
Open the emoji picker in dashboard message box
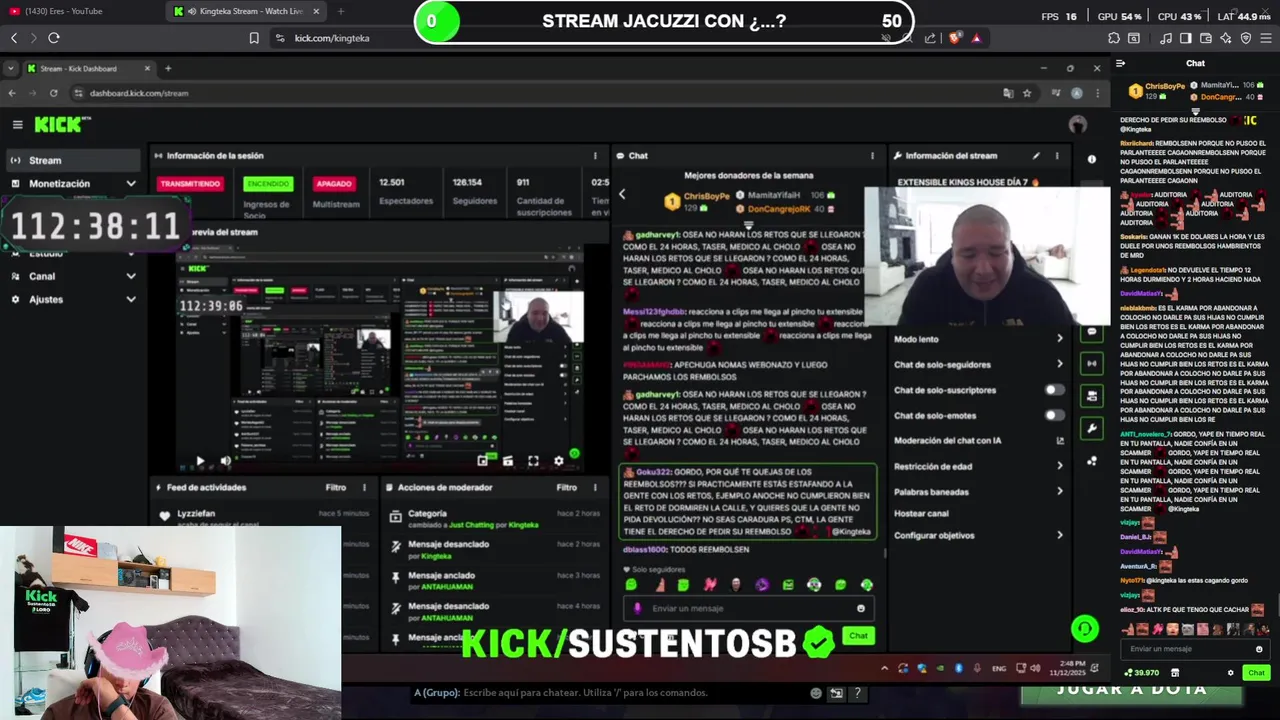(x=861, y=608)
